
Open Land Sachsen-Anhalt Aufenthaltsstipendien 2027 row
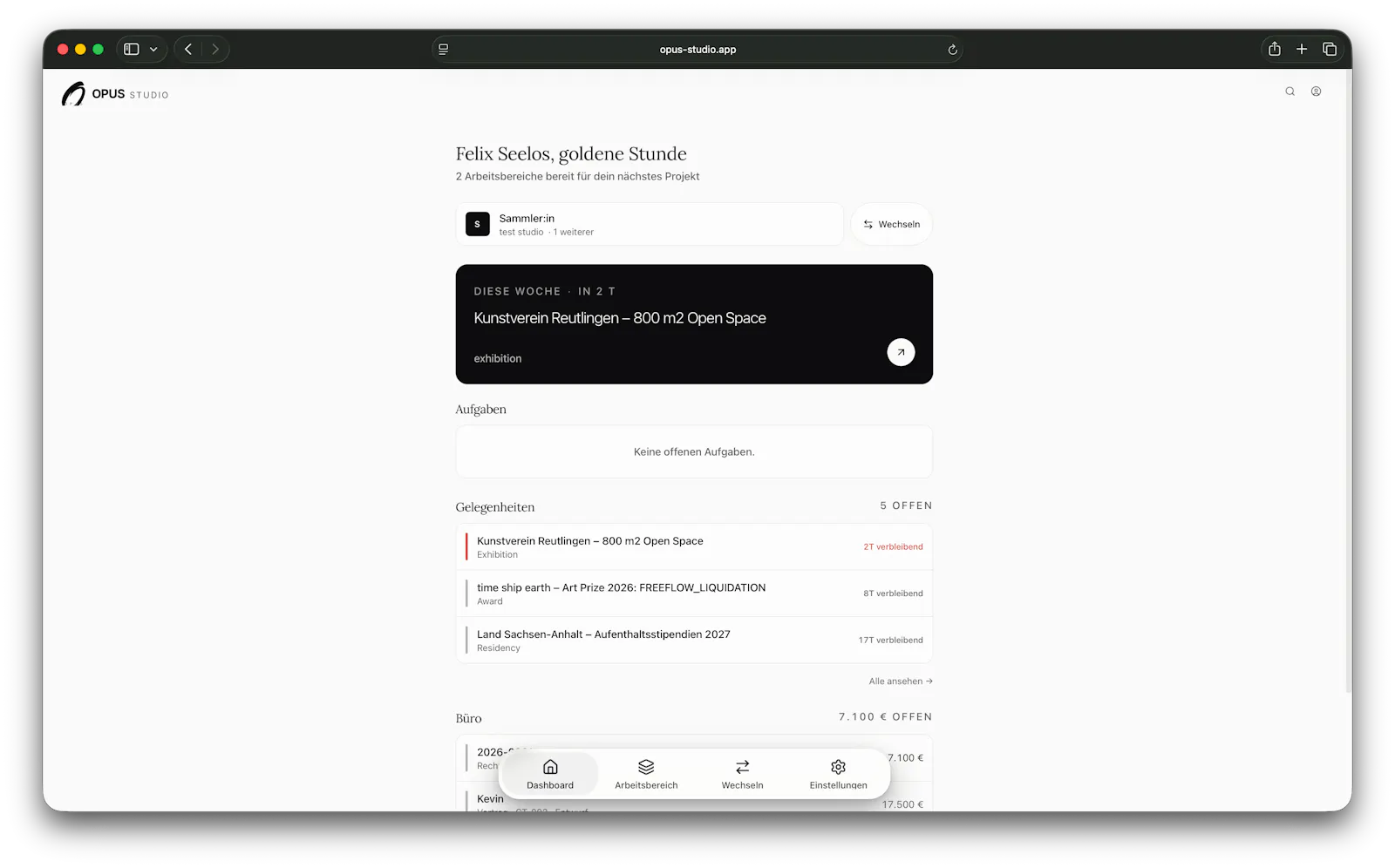(x=694, y=641)
